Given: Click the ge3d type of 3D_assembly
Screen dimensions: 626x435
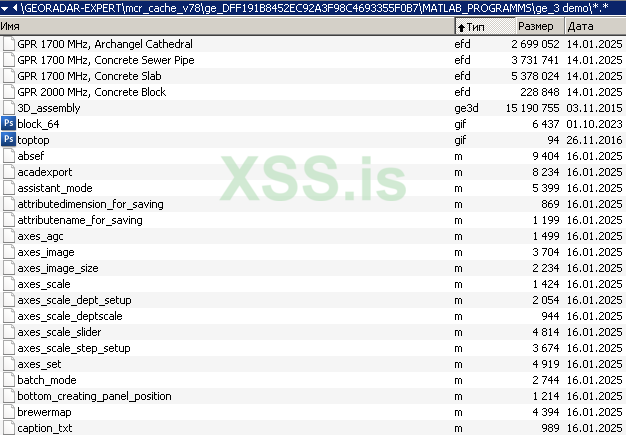Looking at the screenshot, I should (466, 109).
